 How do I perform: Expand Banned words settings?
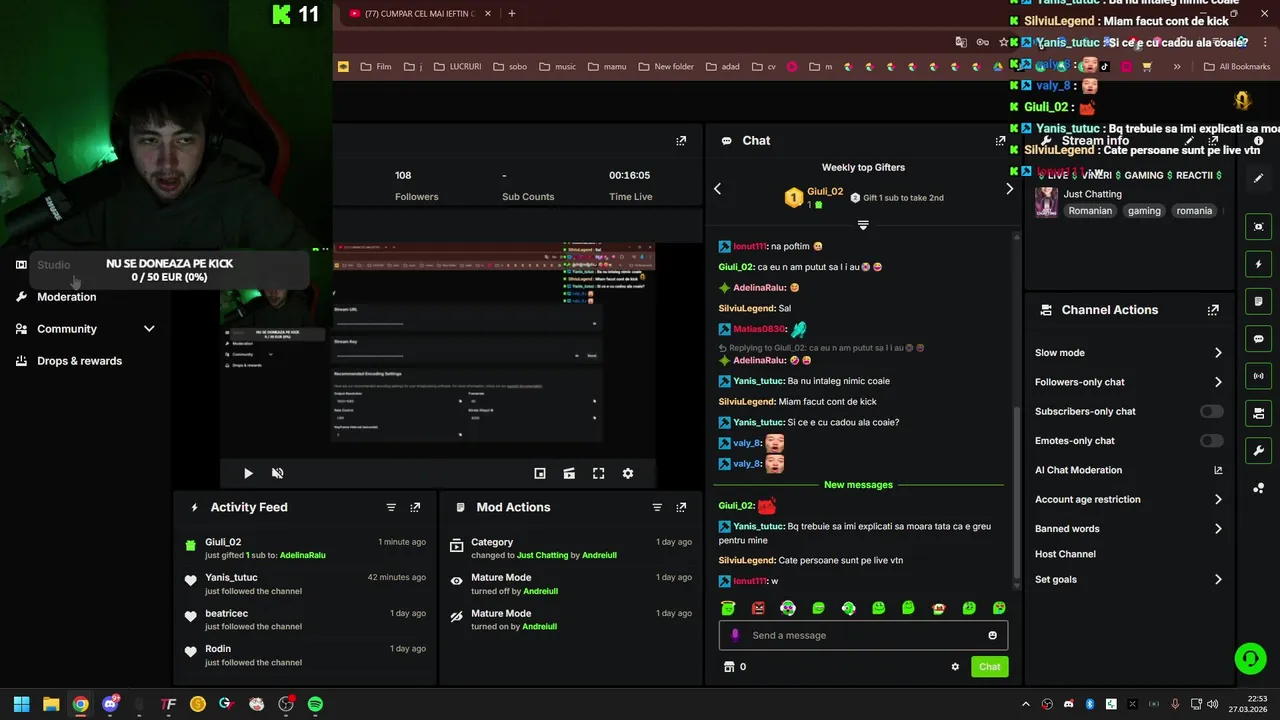pos(1218,529)
